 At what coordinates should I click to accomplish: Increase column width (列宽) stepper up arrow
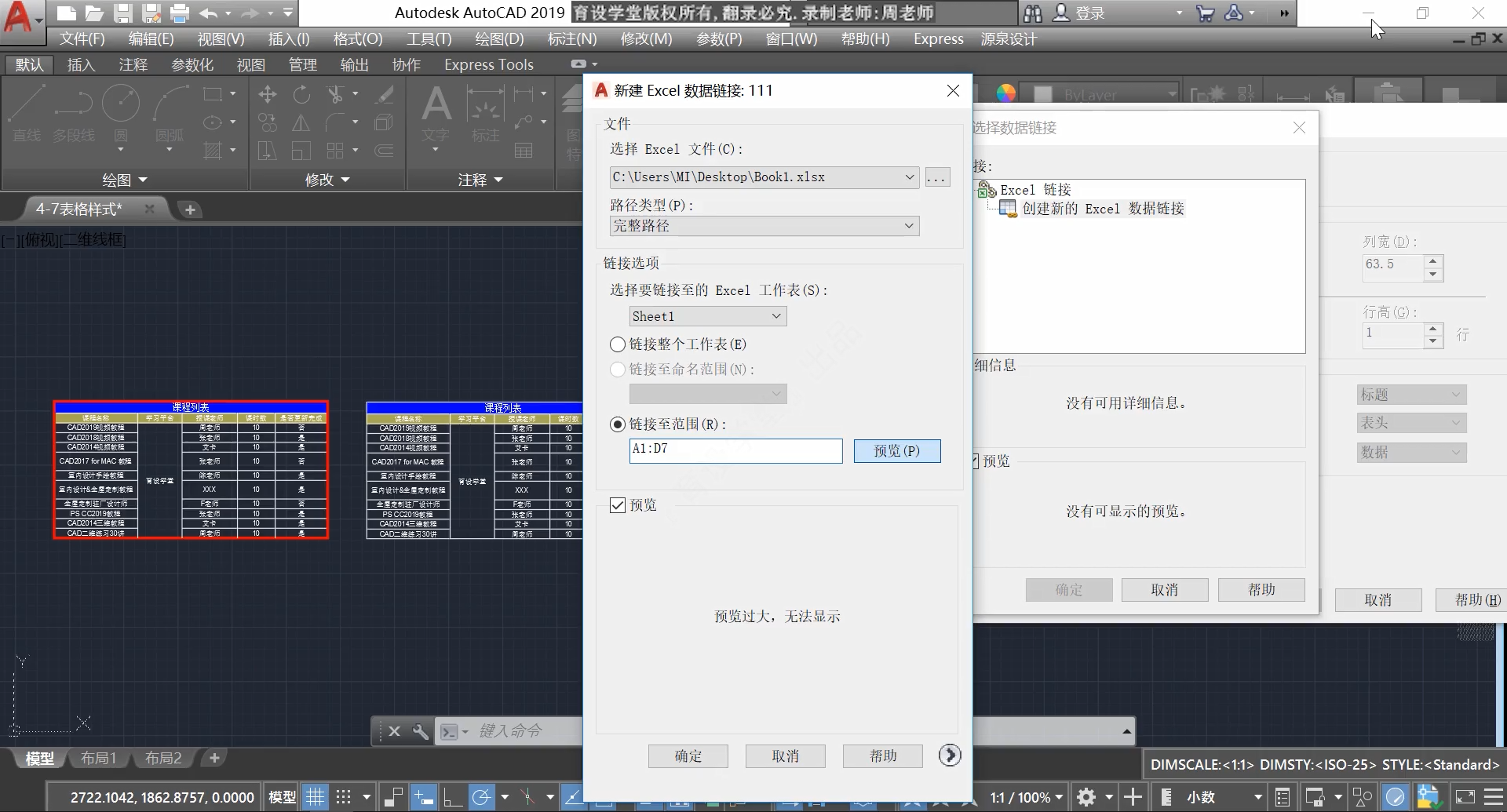click(1433, 260)
